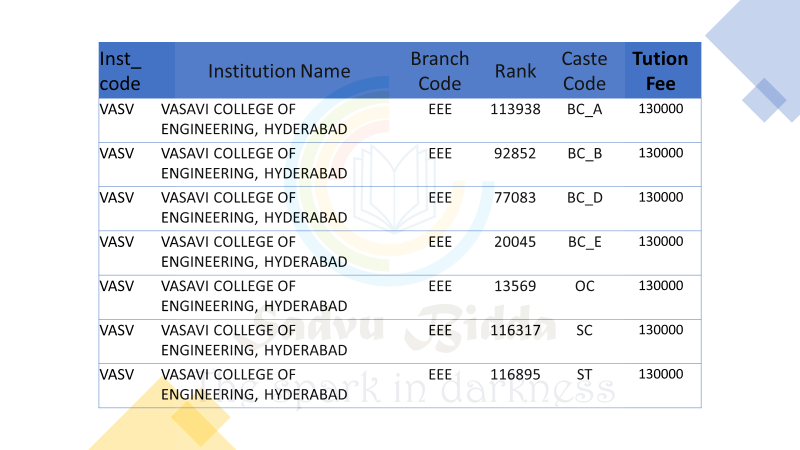Click the BC_D caste code cell

coord(585,198)
